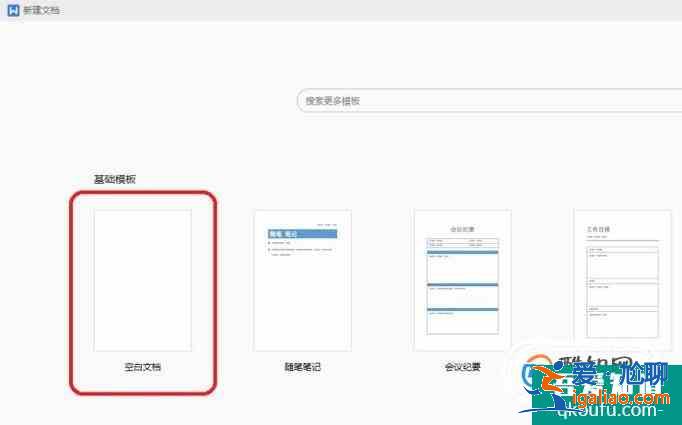The width and height of the screenshot is (682, 425).
Task: Click the bottom blue section bar in 会议纪要 preview
Action: pyautogui.click(x=462, y=309)
